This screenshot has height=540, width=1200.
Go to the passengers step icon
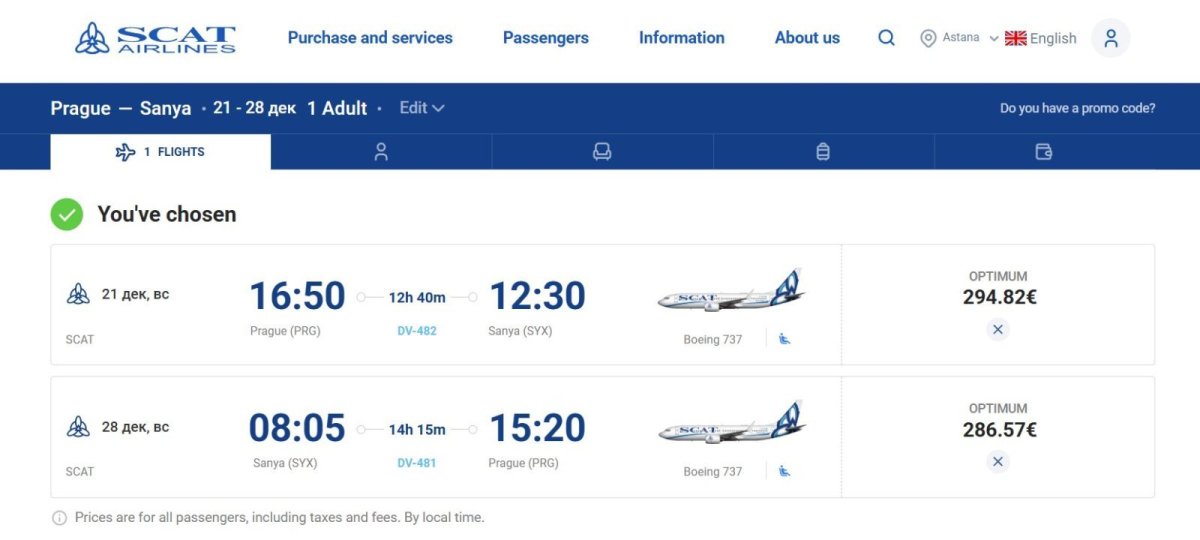click(x=381, y=152)
